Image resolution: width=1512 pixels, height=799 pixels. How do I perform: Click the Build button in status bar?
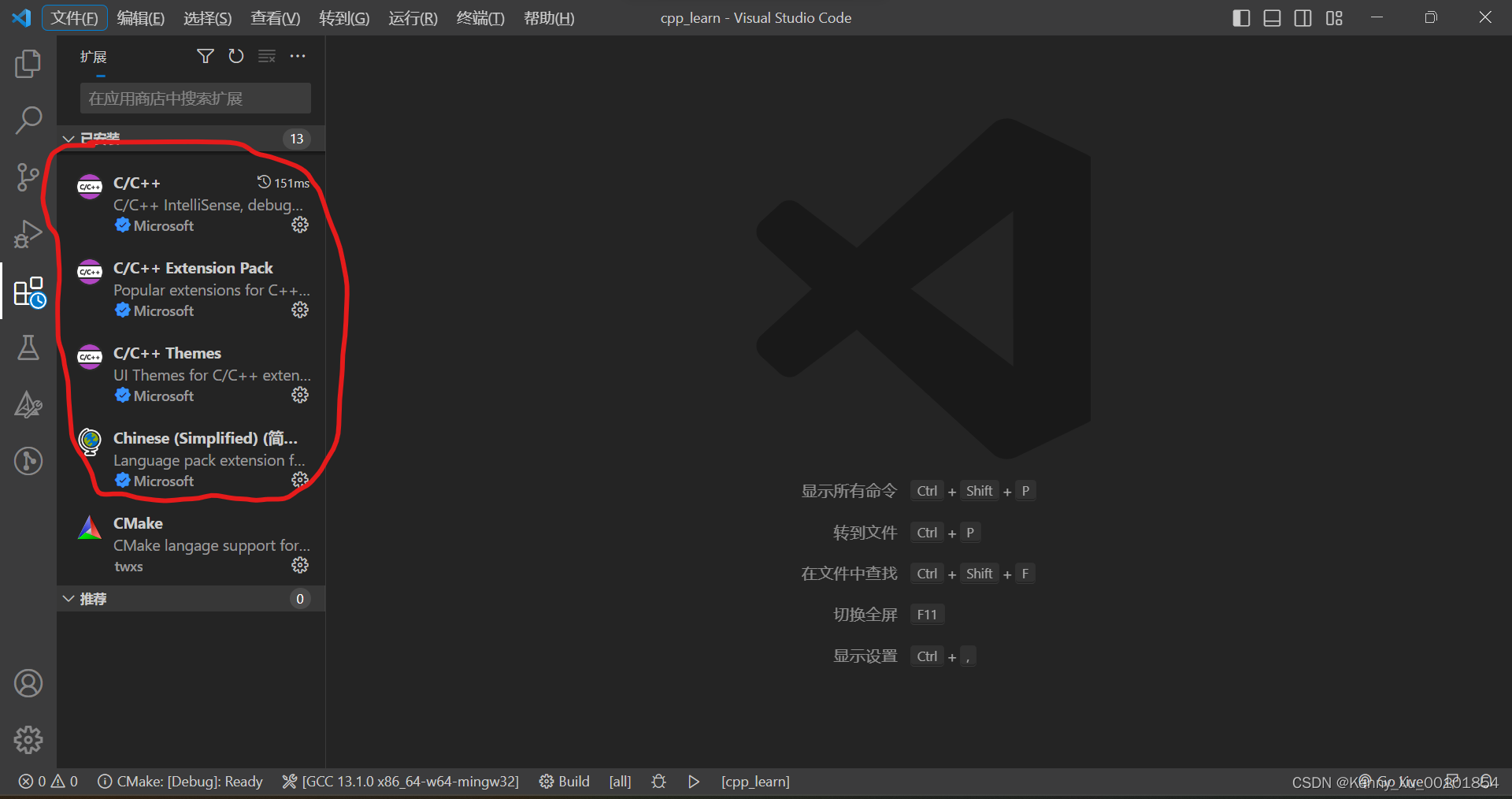565,782
